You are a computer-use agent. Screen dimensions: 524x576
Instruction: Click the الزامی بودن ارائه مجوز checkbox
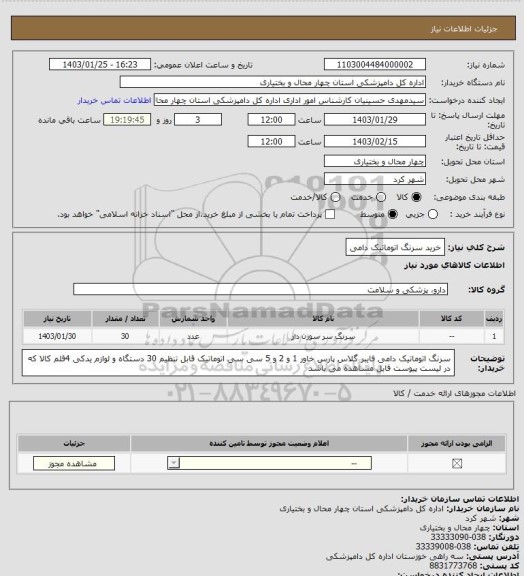pyautogui.click(x=457, y=464)
